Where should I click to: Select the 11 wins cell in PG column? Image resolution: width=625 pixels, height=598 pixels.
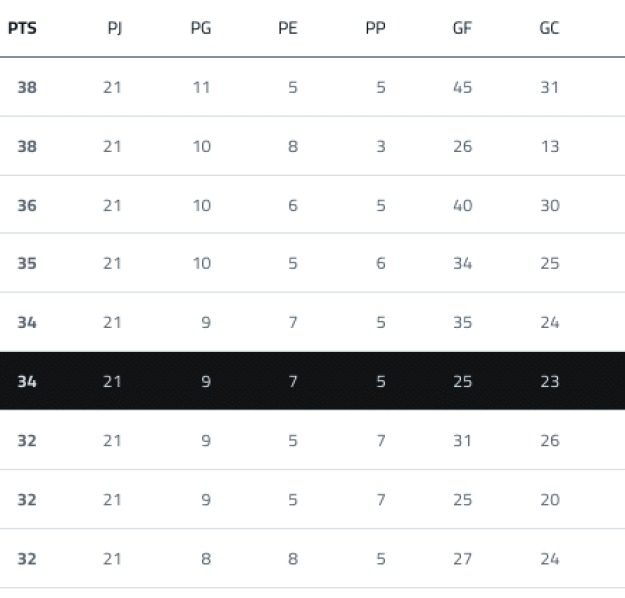201,87
